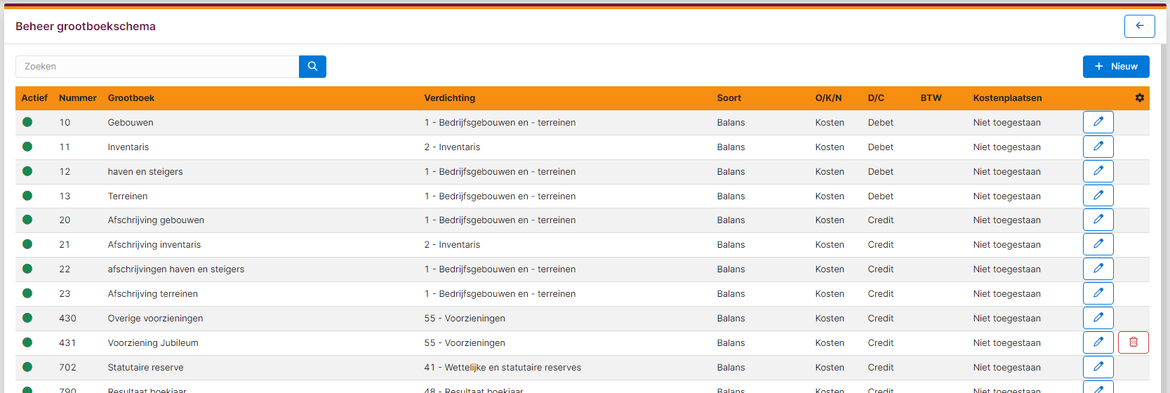
Task: Click Debet in the Terreinen row
Action: [x=880, y=196]
